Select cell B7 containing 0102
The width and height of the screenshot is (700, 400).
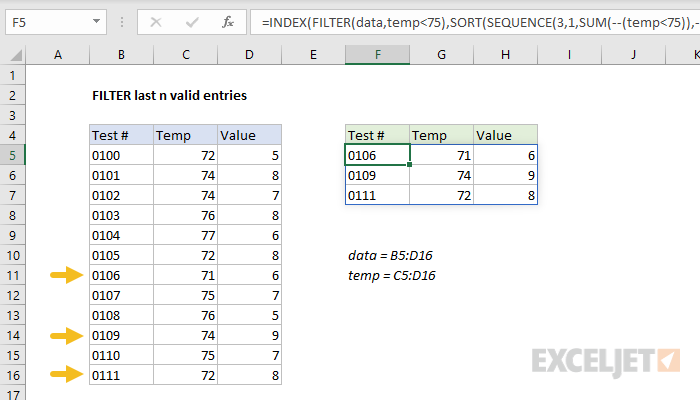tap(121, 196)
